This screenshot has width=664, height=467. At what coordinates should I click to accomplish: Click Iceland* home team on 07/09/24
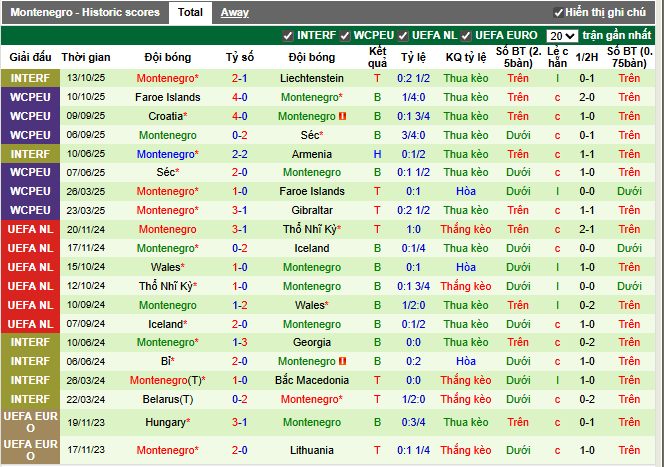[x=168, y=324]
